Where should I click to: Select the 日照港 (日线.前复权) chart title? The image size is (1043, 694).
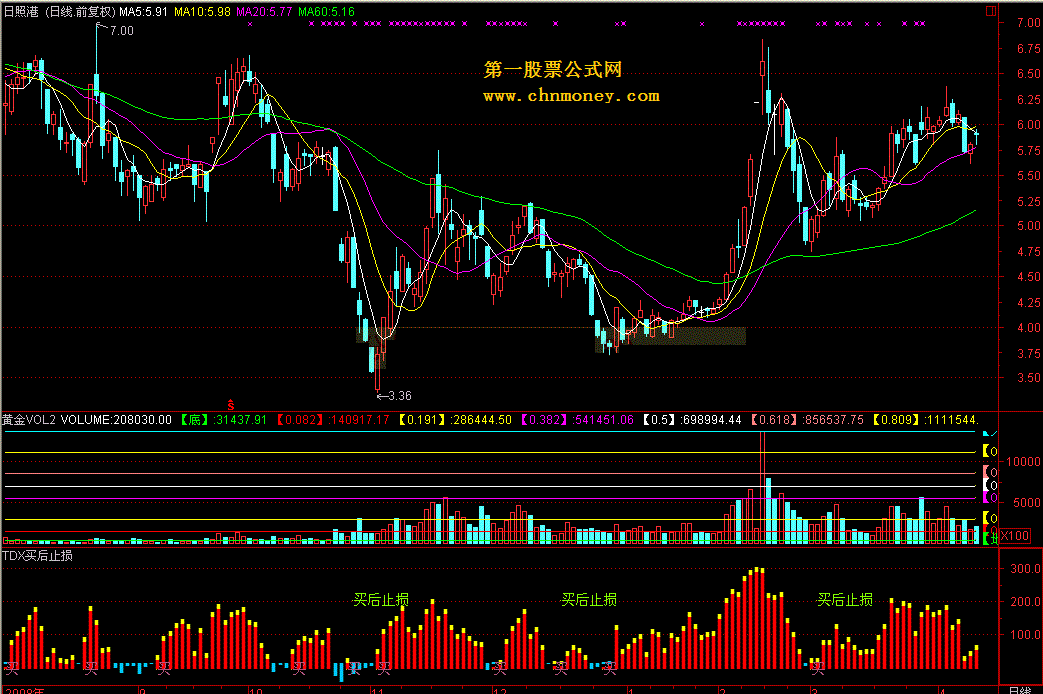pyautogui.click(x=60, y=11)
